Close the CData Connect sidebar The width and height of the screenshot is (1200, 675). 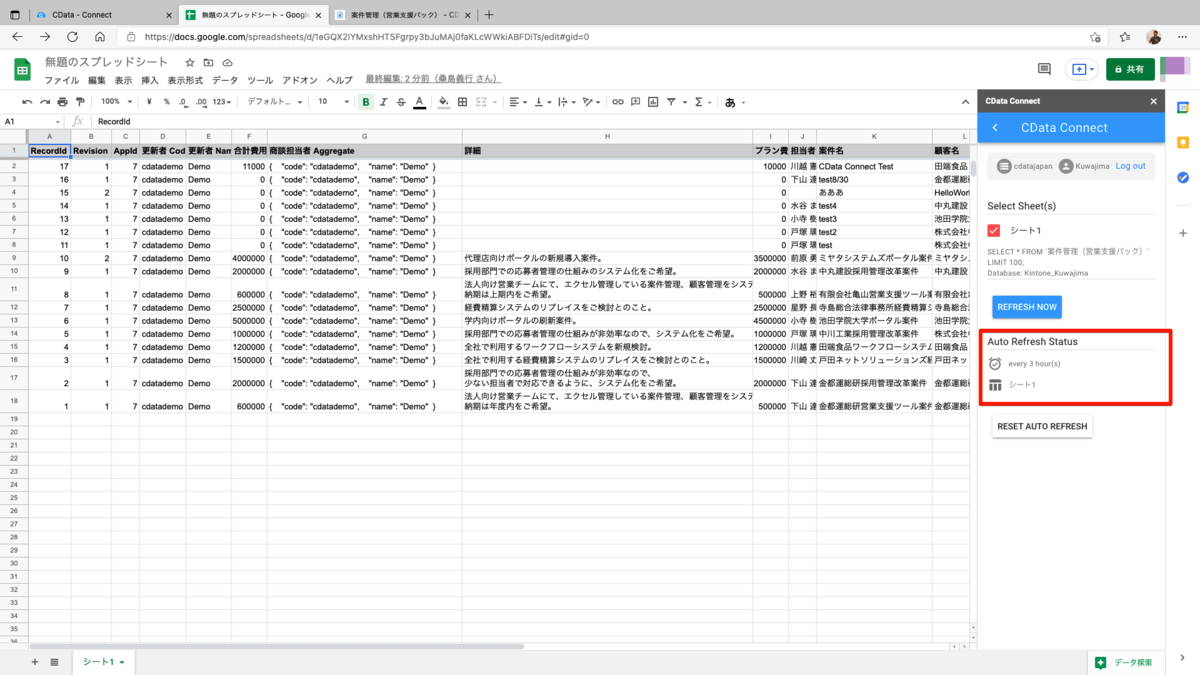[1153, 101]
